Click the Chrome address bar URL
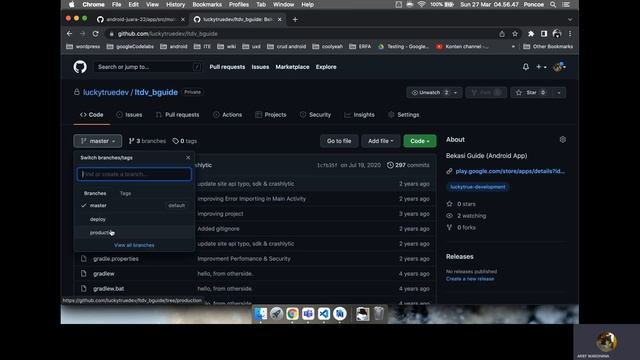Viewport: 640px width, 360px height. pos(168,34)
